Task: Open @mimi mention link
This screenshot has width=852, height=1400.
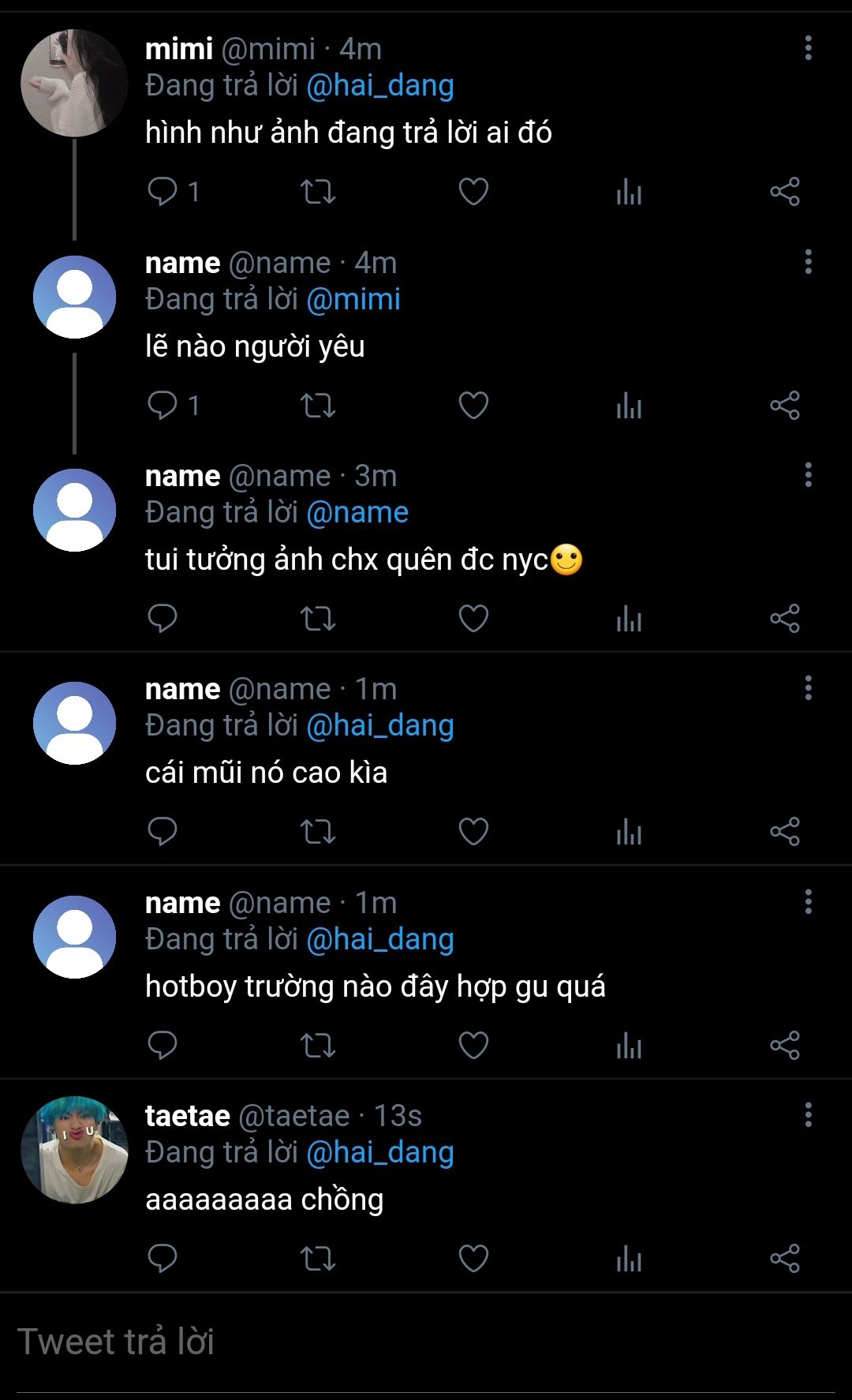Action: [x=353, y=300]
